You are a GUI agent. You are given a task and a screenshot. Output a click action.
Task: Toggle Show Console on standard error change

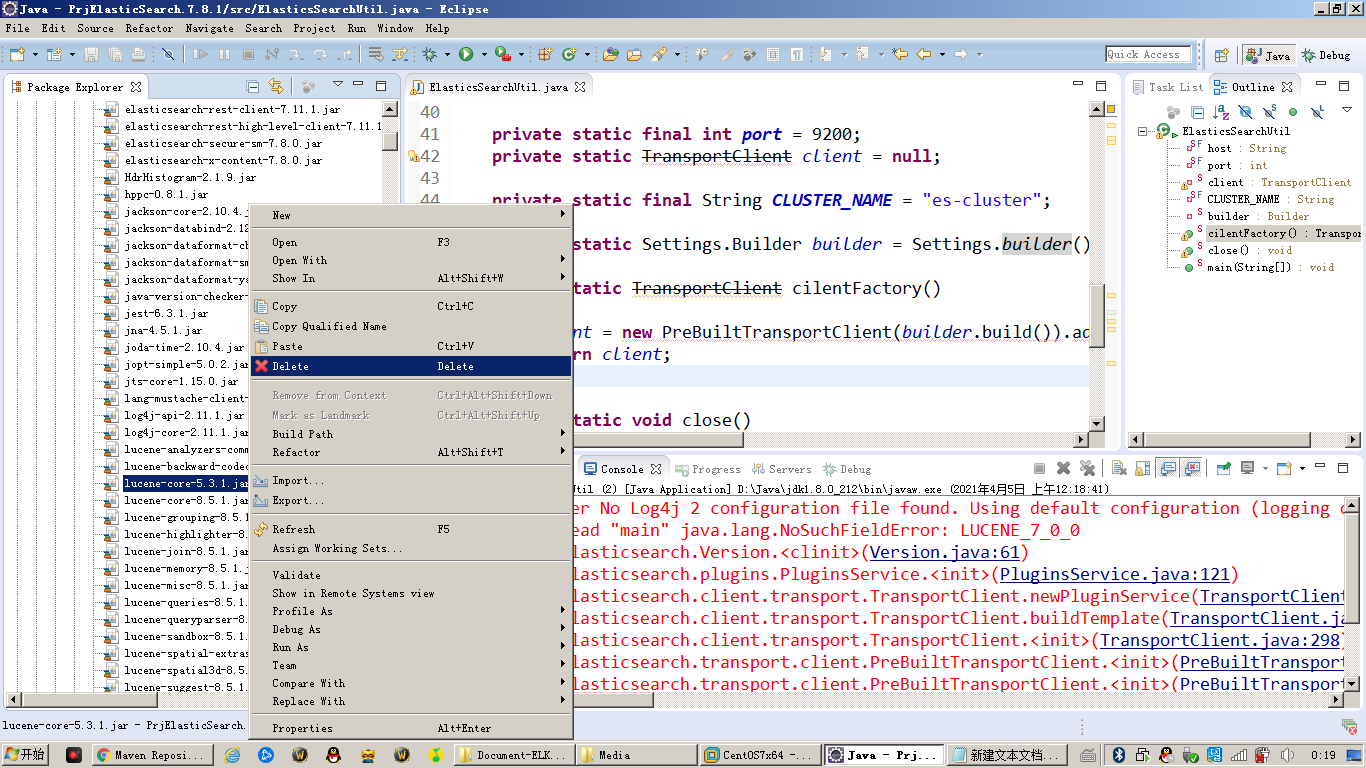tap(1191, 468)
